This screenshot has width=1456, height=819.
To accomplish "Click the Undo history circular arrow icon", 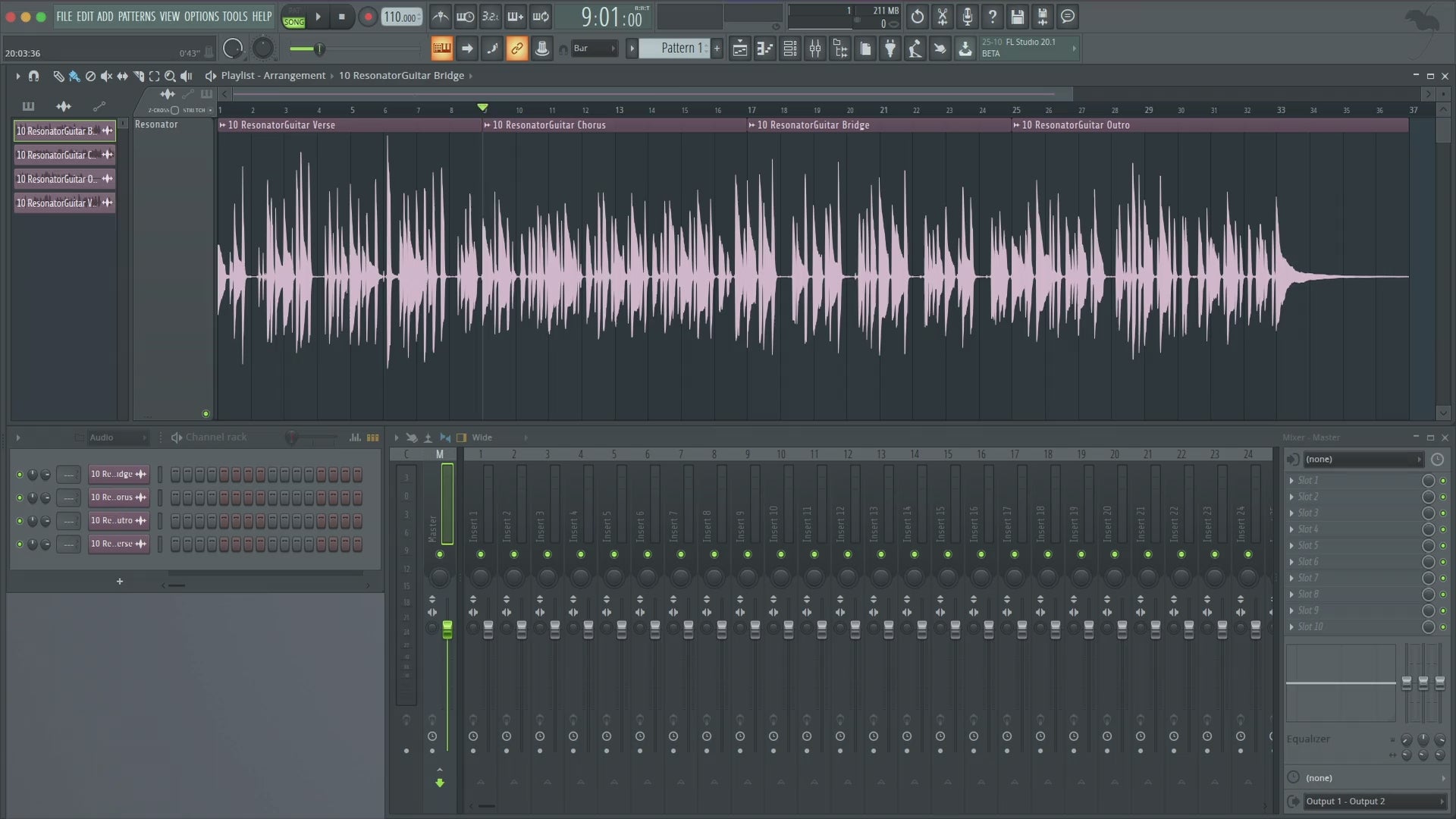I will [917, 17].
